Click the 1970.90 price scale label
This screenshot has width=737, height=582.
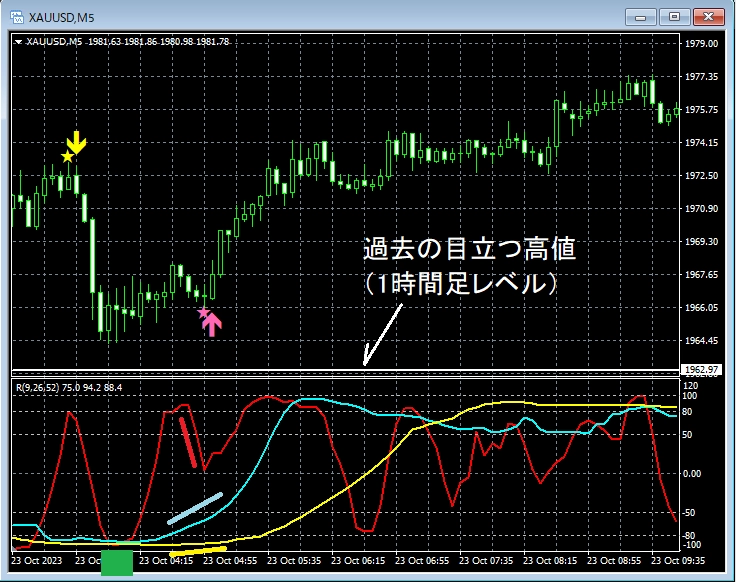pos(701,208)
